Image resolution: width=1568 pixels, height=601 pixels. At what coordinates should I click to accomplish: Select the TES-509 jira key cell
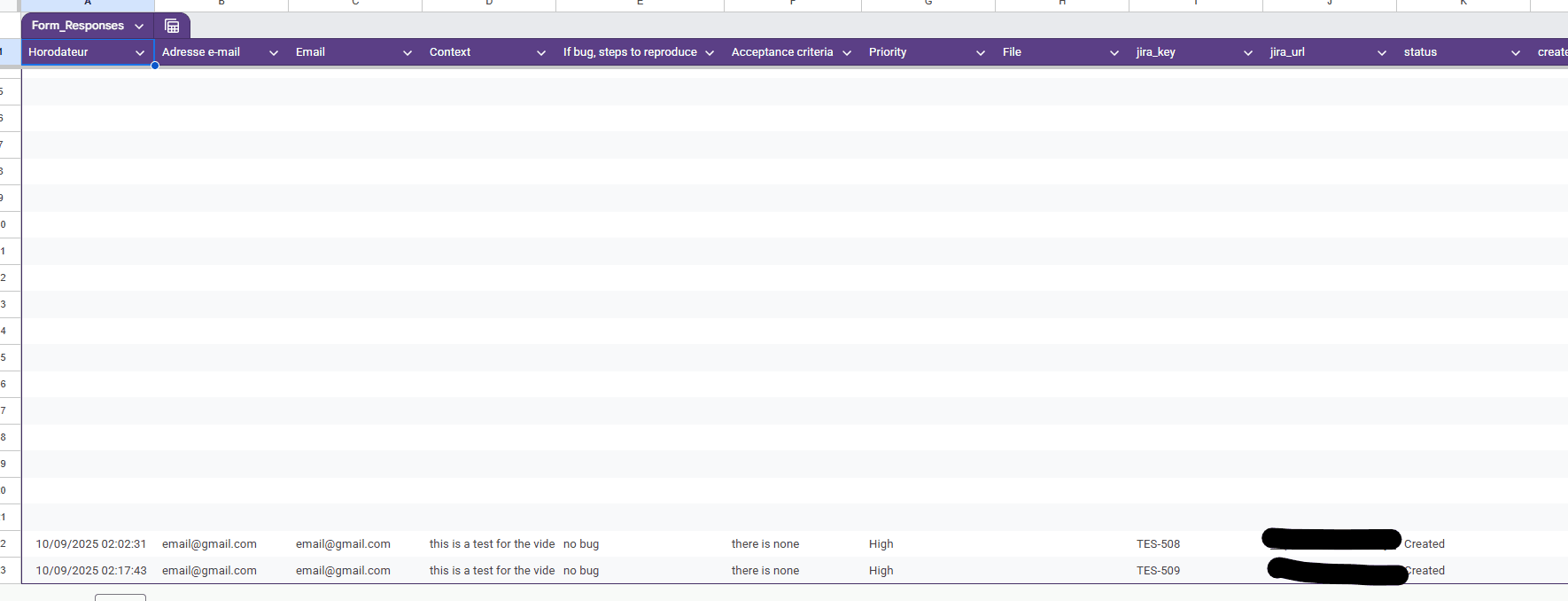click(1158, 571)
